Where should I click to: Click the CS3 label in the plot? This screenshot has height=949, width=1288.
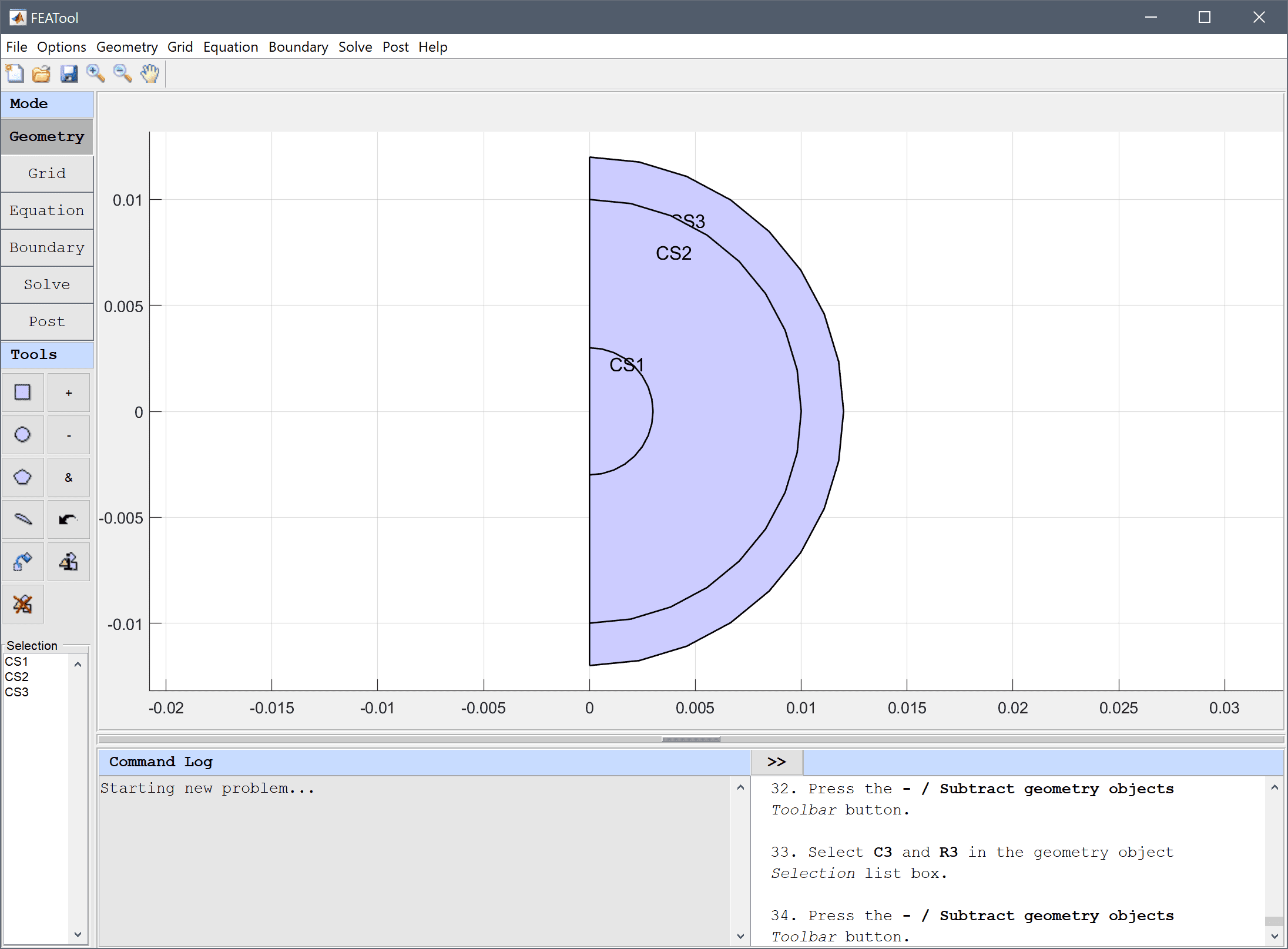pos(688,221)
